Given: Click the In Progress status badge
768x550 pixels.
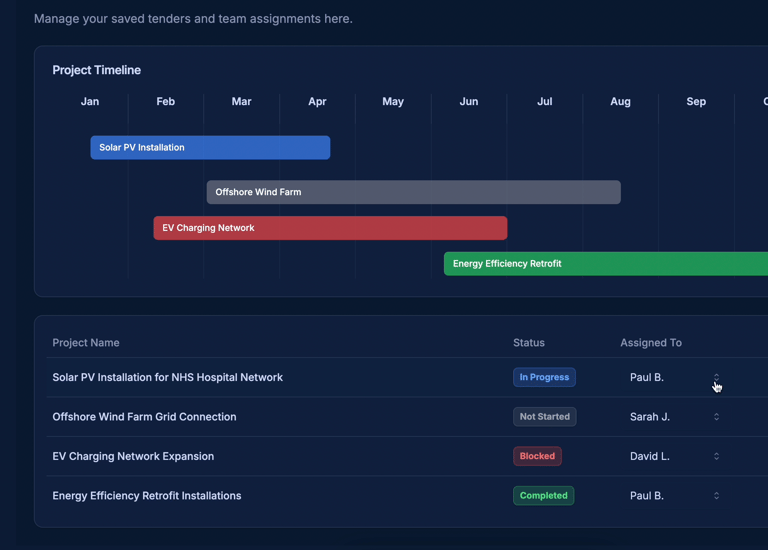Looking at the screenshot, I should (x=544, y=377).
